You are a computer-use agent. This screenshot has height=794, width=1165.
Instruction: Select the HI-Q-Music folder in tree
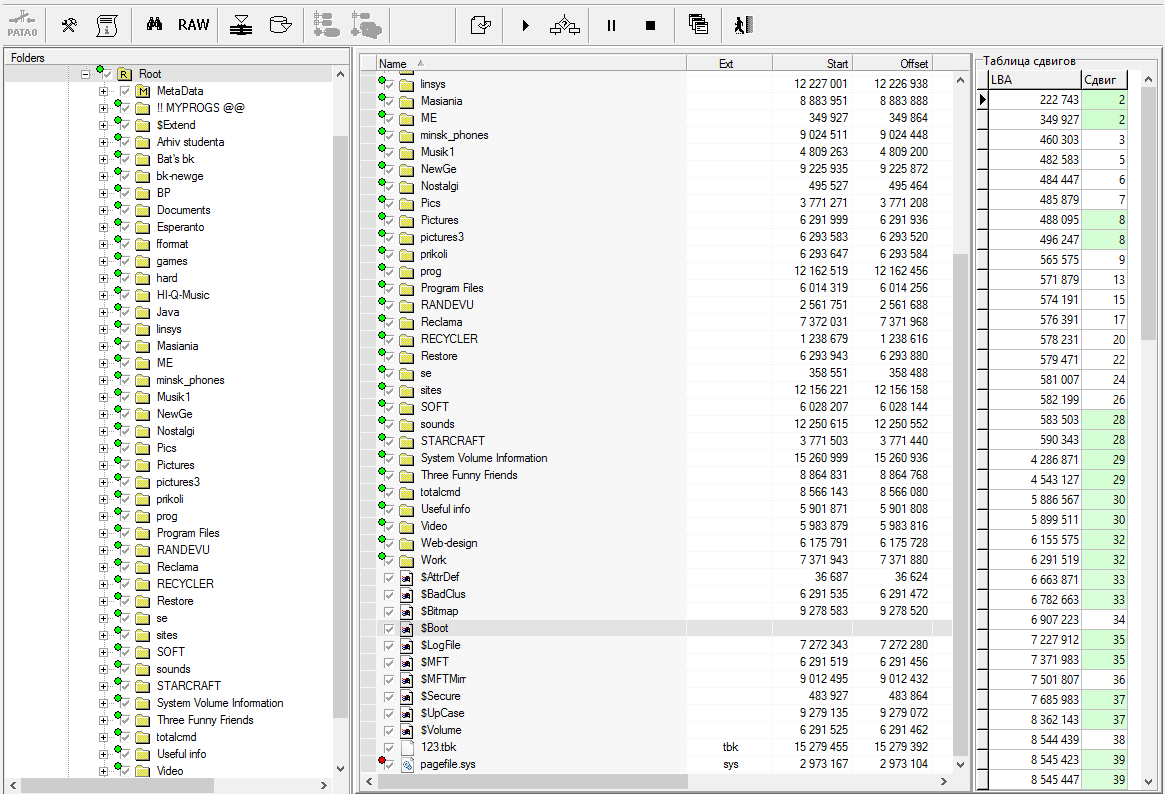183,295
